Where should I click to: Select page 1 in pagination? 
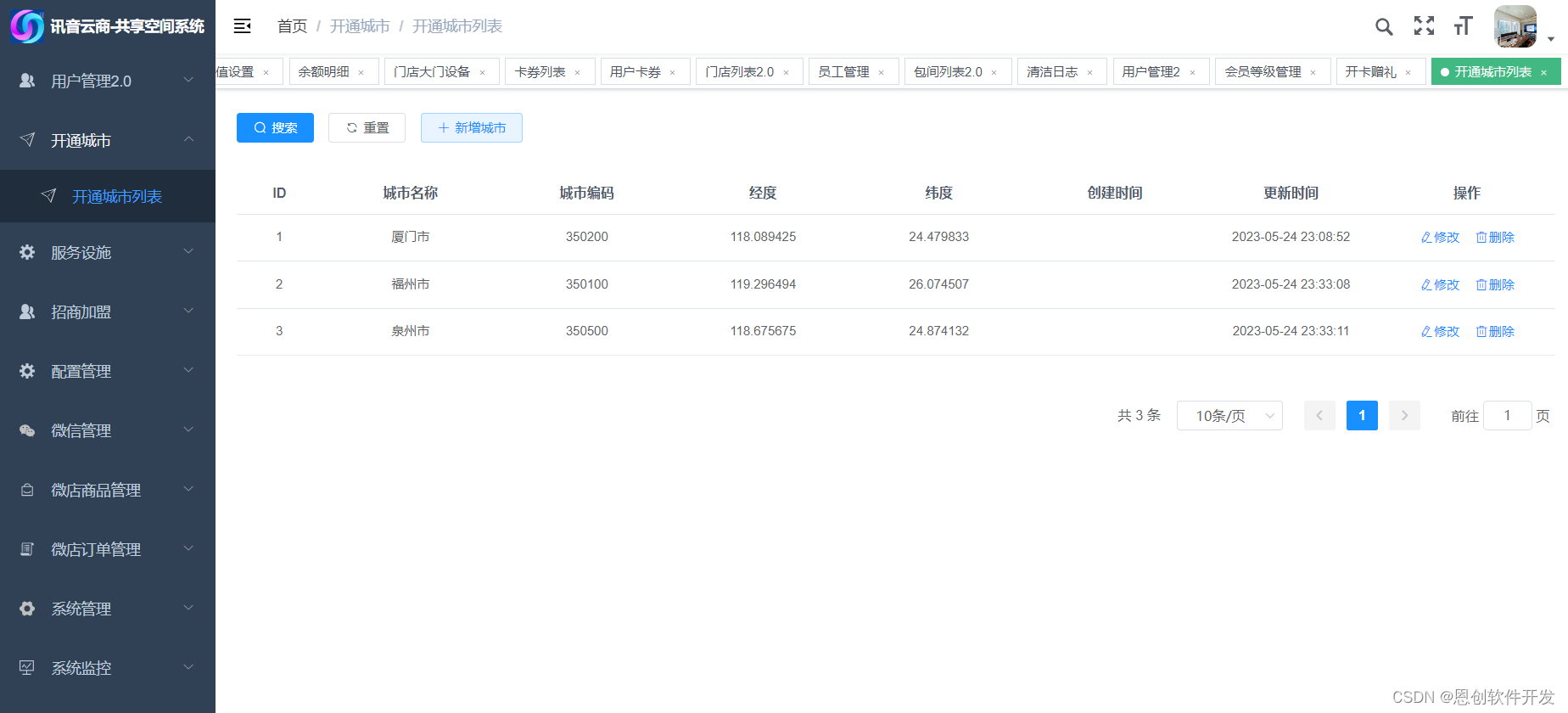(1362, 416)
